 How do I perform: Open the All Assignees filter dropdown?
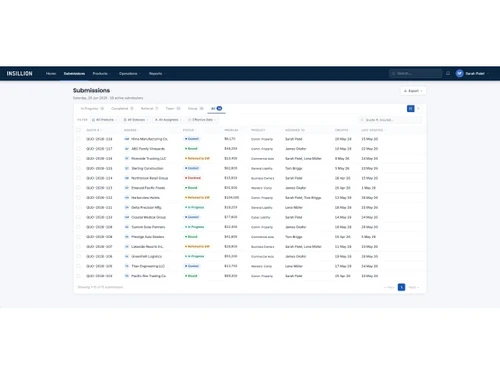168,120
